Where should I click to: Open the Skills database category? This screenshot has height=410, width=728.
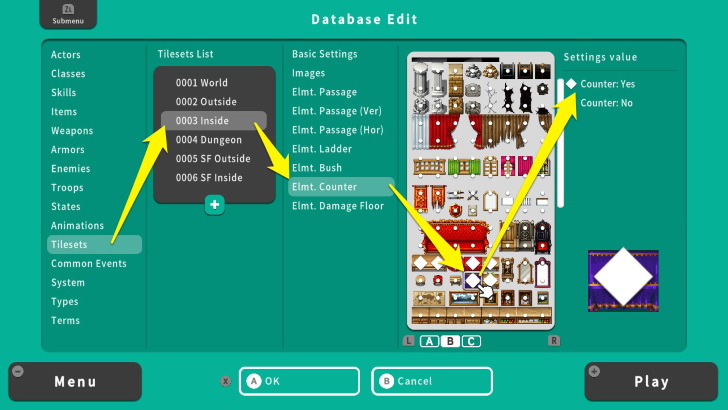(x=64, y=93)
